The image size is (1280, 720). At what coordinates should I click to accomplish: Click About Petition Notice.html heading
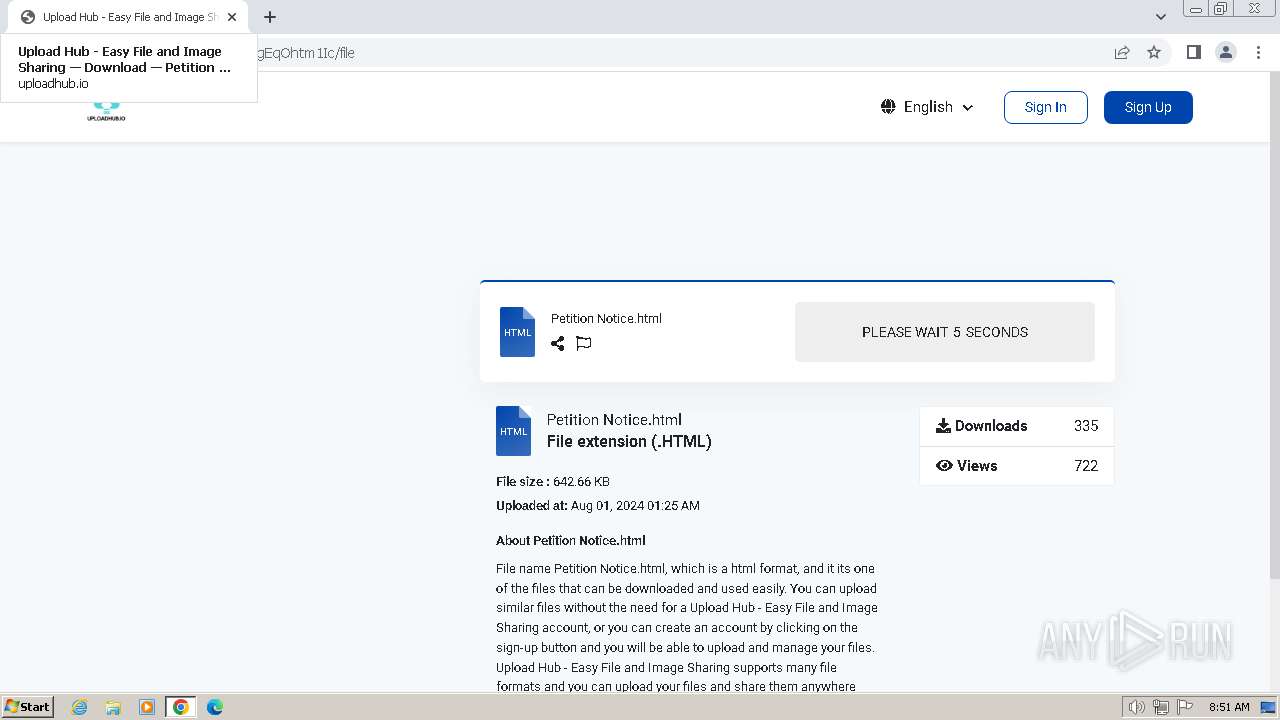coord(571,541)
